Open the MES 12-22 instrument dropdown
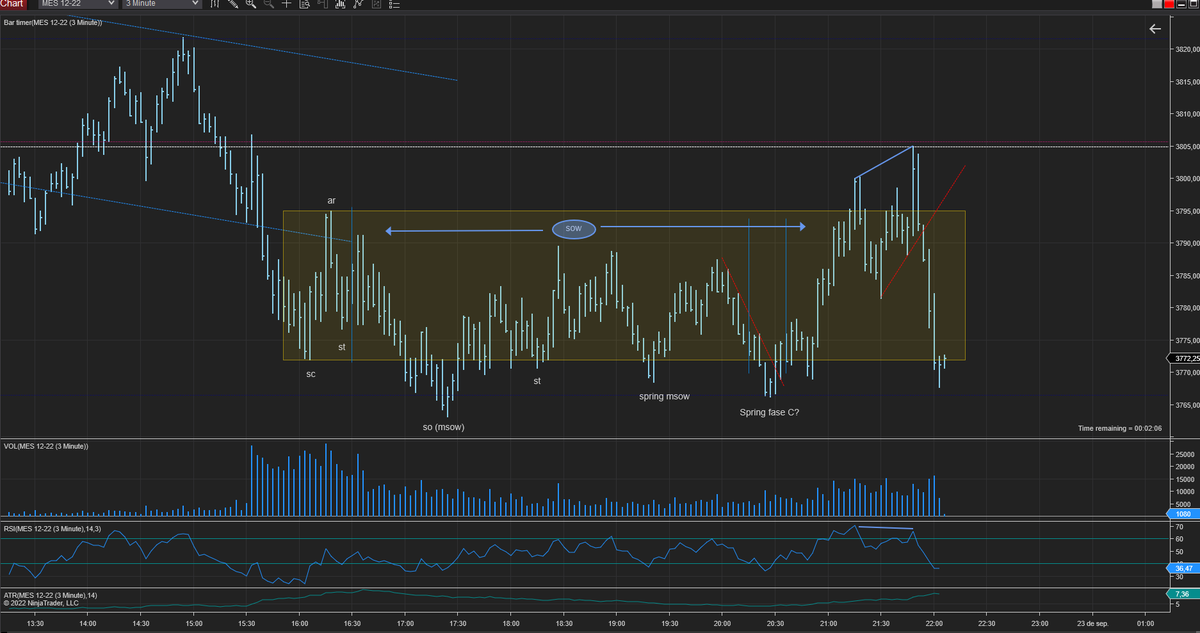This screenshot has width=1200, height=633. pos(78,4)
